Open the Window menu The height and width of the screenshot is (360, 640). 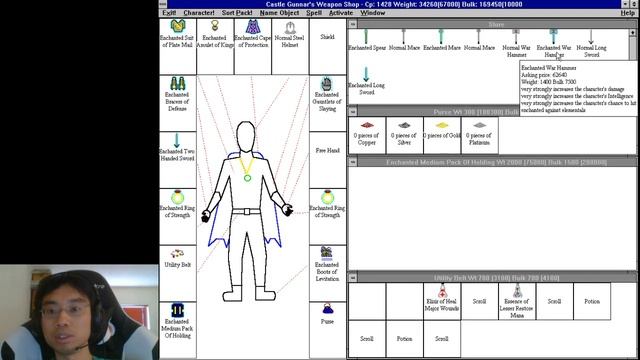[373, 13]
